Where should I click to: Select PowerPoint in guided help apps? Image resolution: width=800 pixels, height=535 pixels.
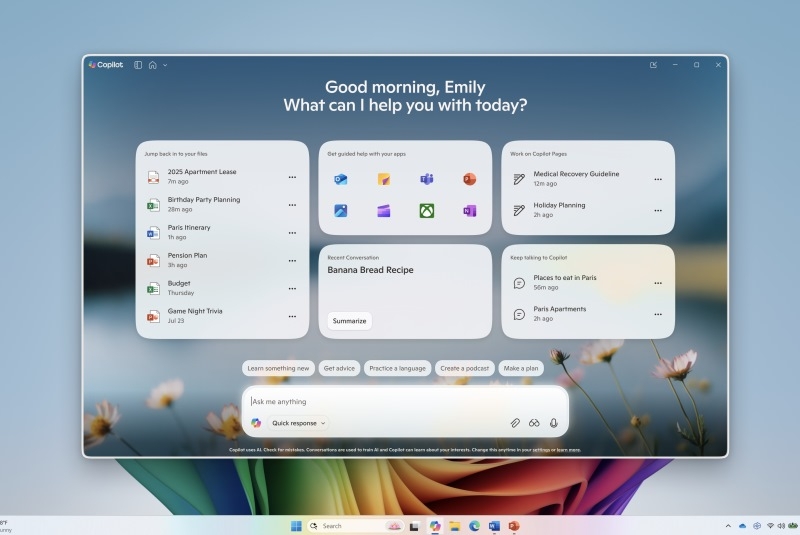pos(469,179)
